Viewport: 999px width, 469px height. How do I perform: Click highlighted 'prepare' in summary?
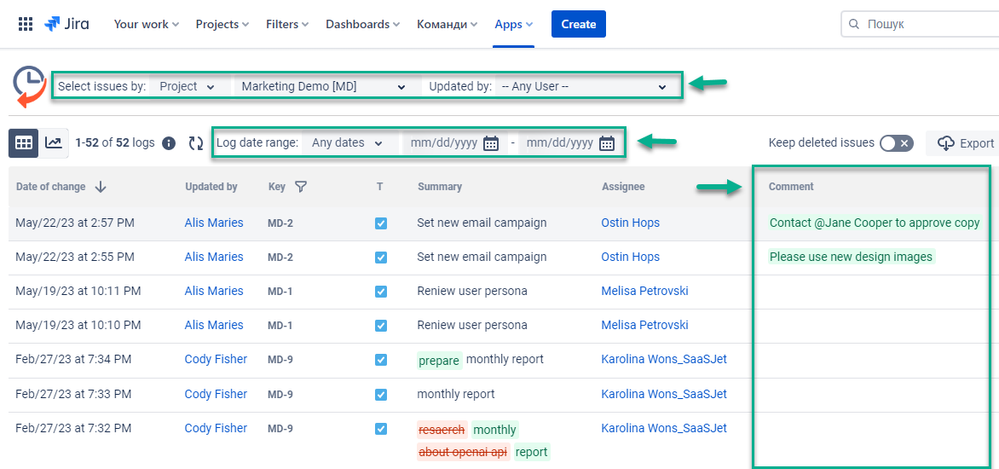(440, 361)
